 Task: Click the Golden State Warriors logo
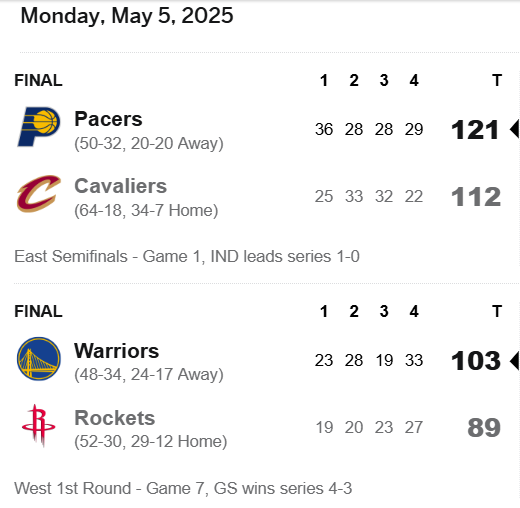[39, 359]
